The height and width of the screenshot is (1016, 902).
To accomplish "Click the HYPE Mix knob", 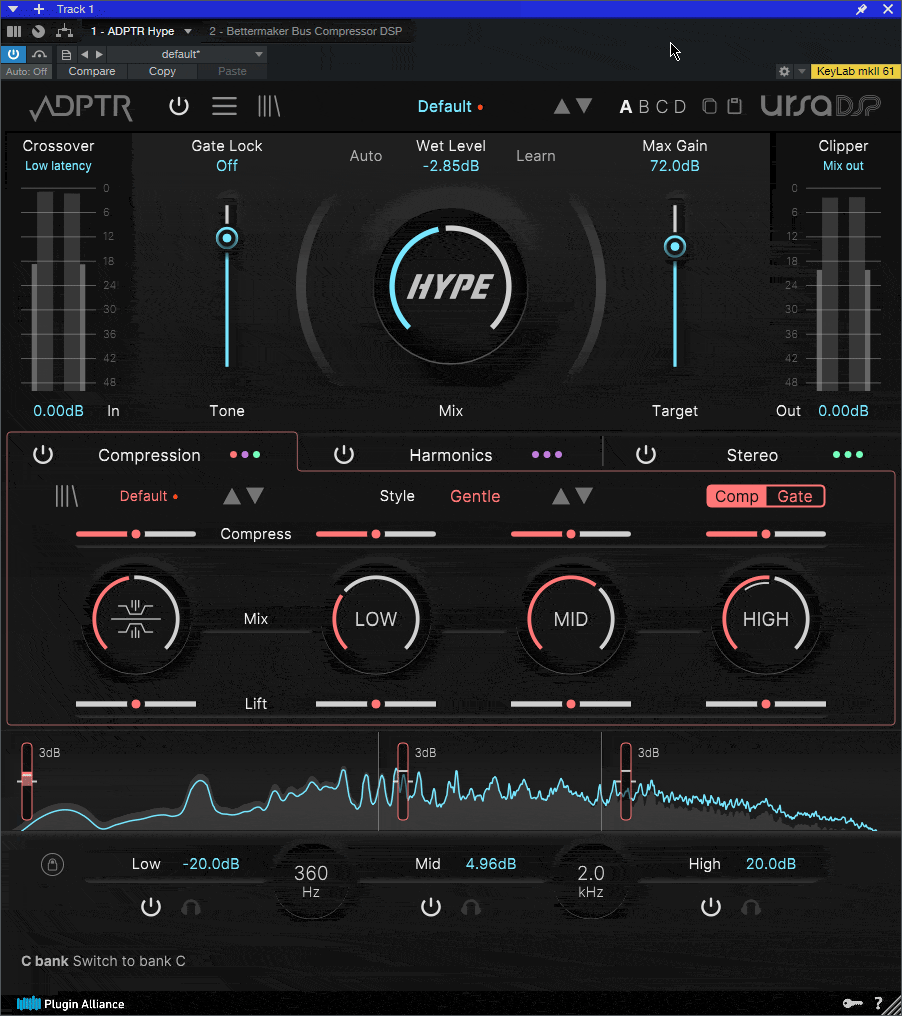I will (451, 286).
